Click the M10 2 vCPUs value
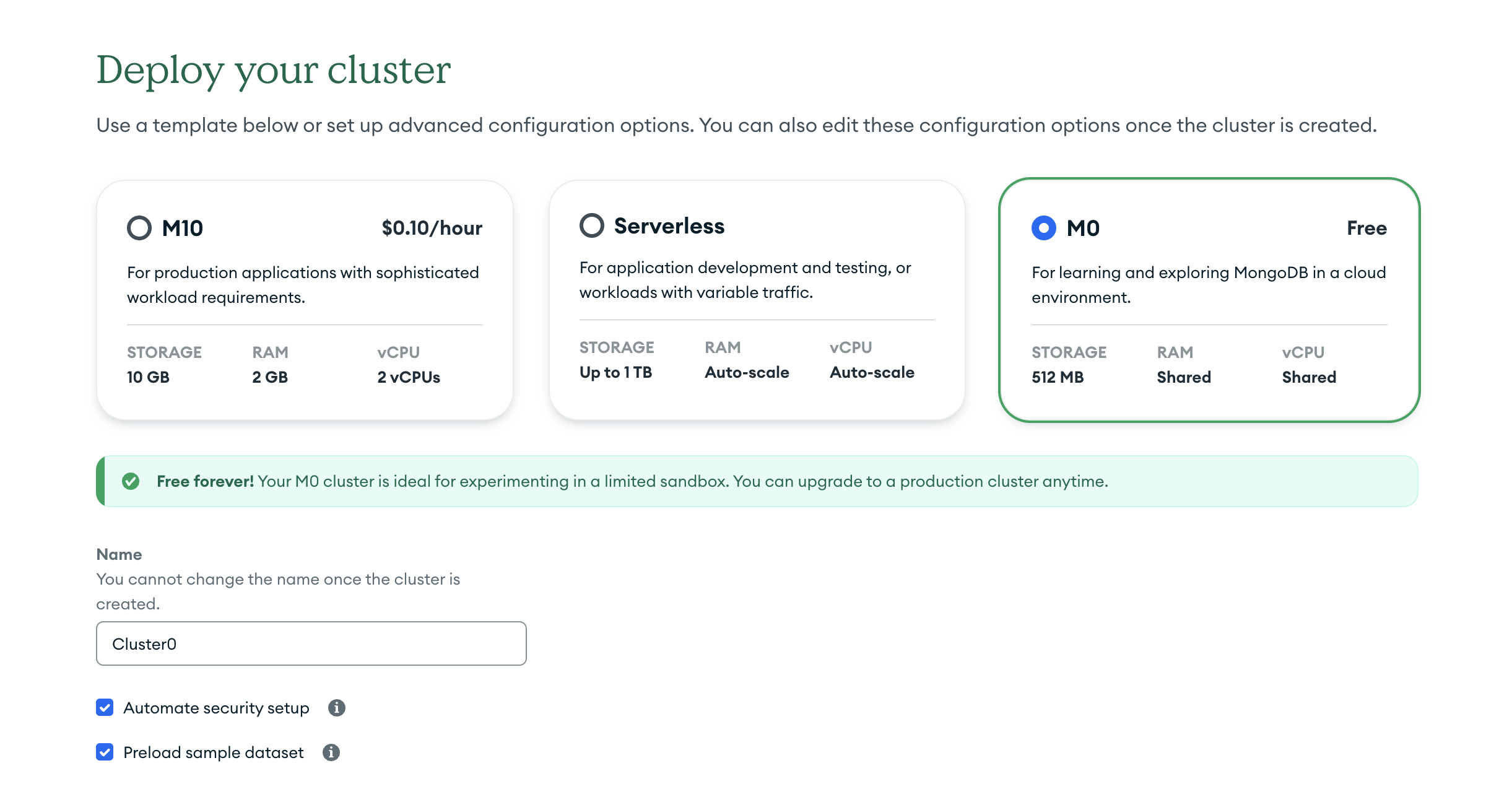Viewport: 1512px width, 789px height. tap(409, 377)
